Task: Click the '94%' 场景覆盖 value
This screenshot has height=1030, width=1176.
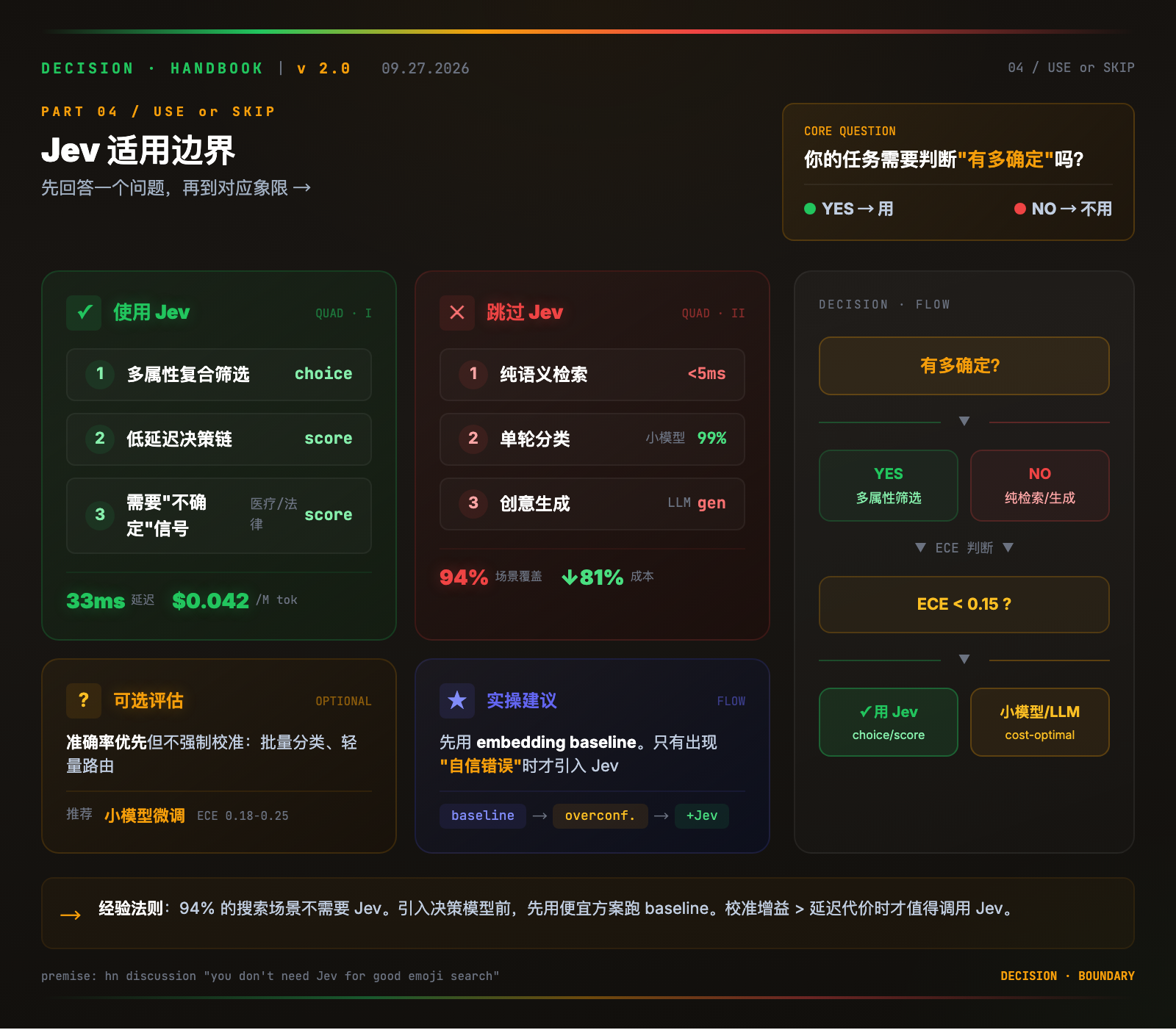Action: tap(464, 577)
